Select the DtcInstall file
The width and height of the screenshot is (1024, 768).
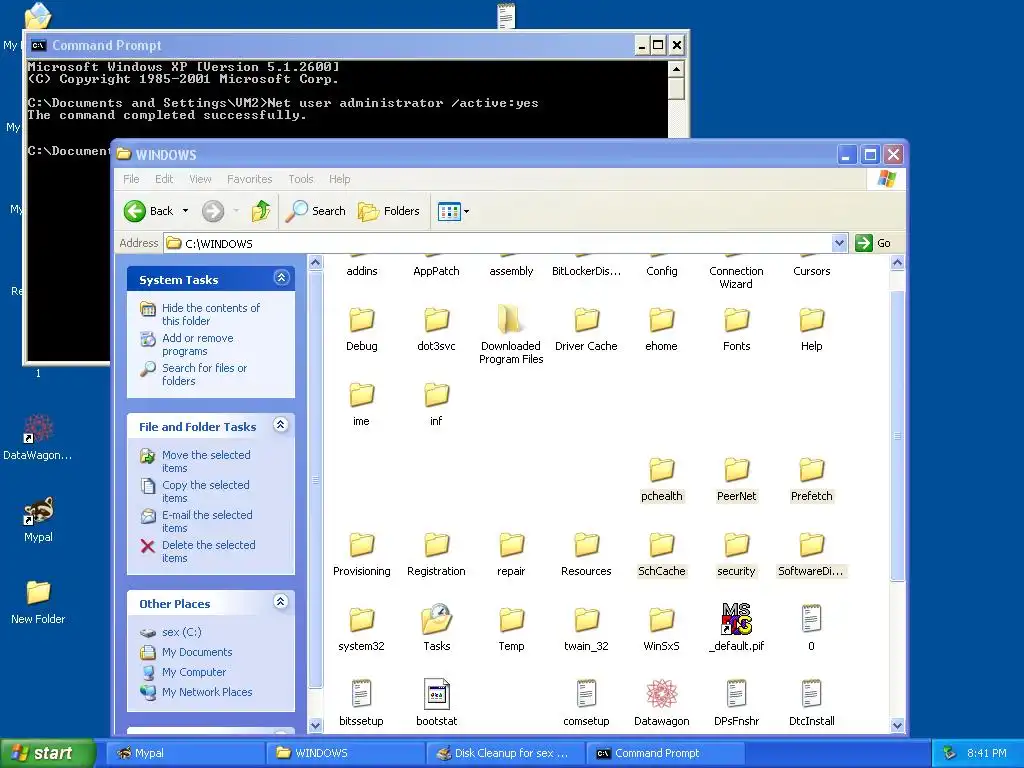click(x=812, y=703)
